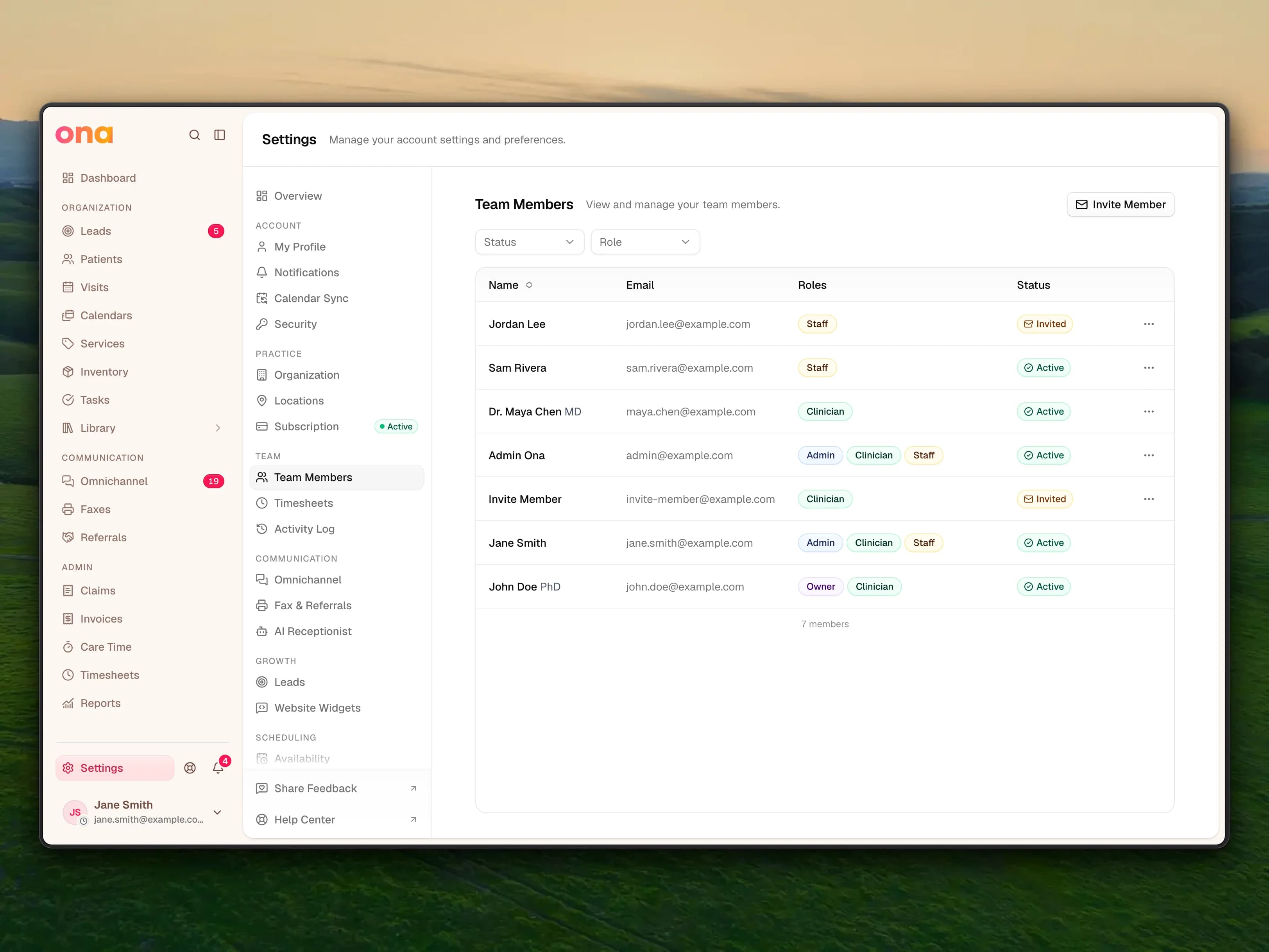Open Website Widgets under Growth
The height and width of the screenshot is (952, 1269).
(337, 708)
